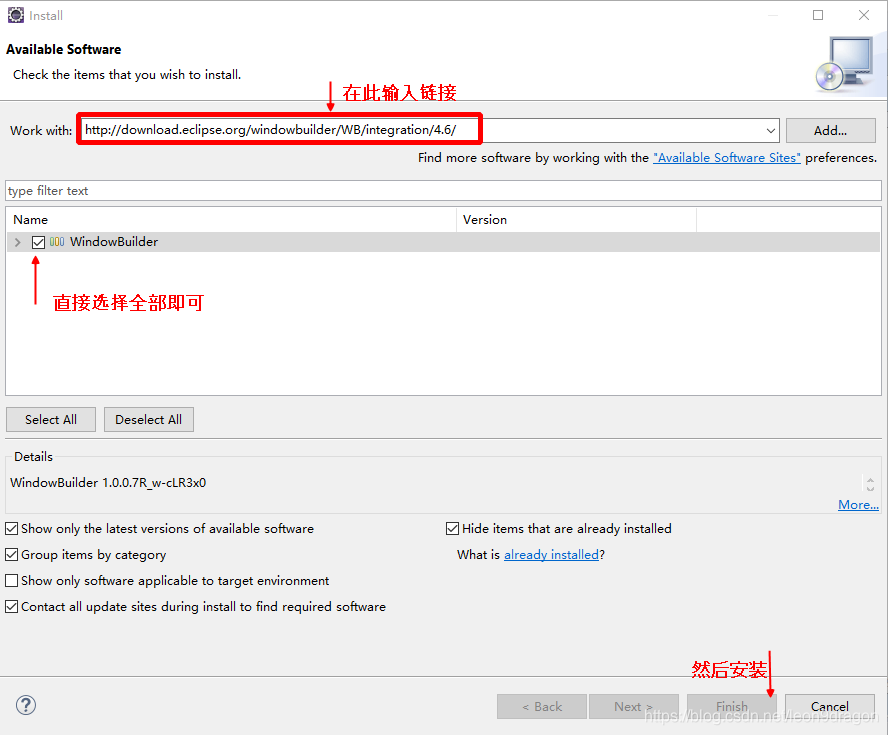Click the Work with URL input field
888x735 pixels.
tap(430, 131)
